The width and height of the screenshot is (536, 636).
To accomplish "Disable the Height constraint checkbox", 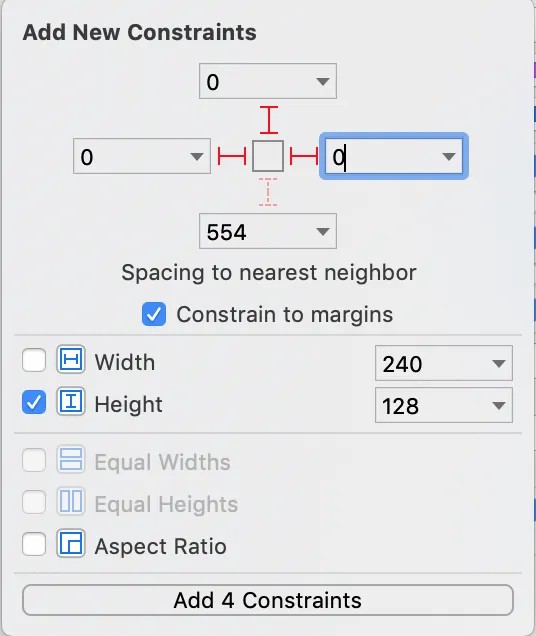I will click(x=34, y=402).
